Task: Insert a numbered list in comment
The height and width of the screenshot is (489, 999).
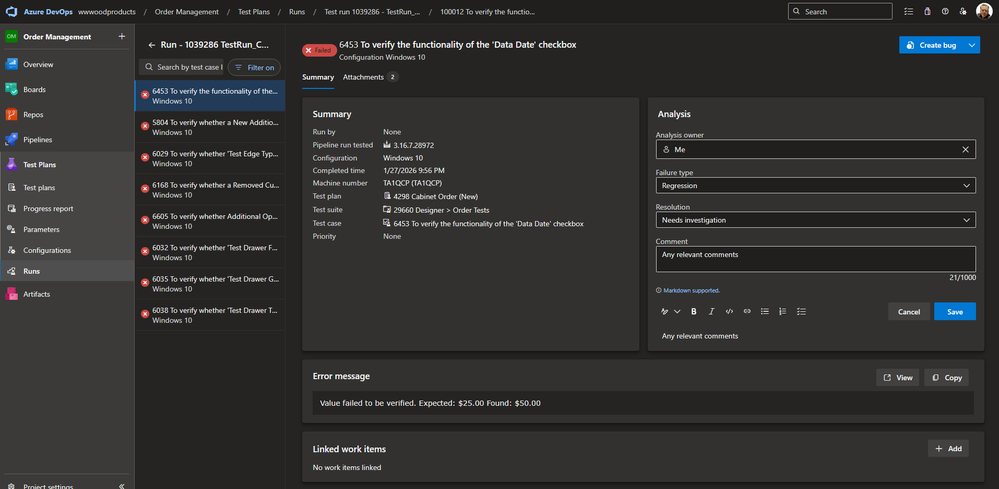Action: click(783, 311)
